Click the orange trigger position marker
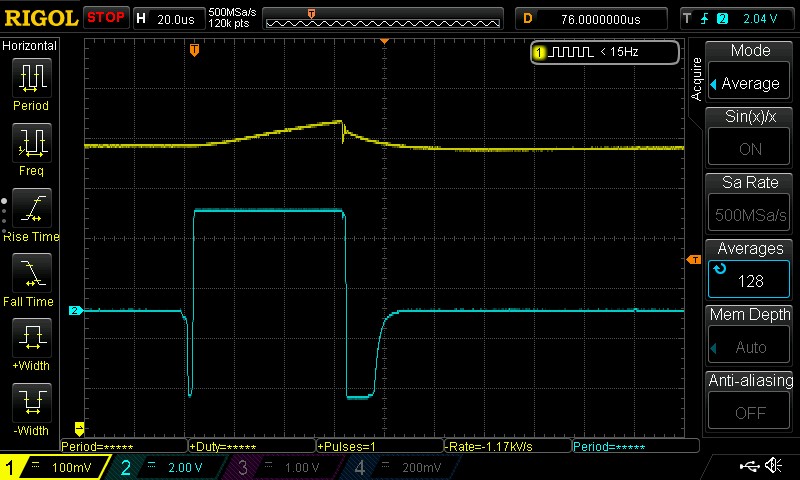This screenshot has height=480, width=800. 194,49
